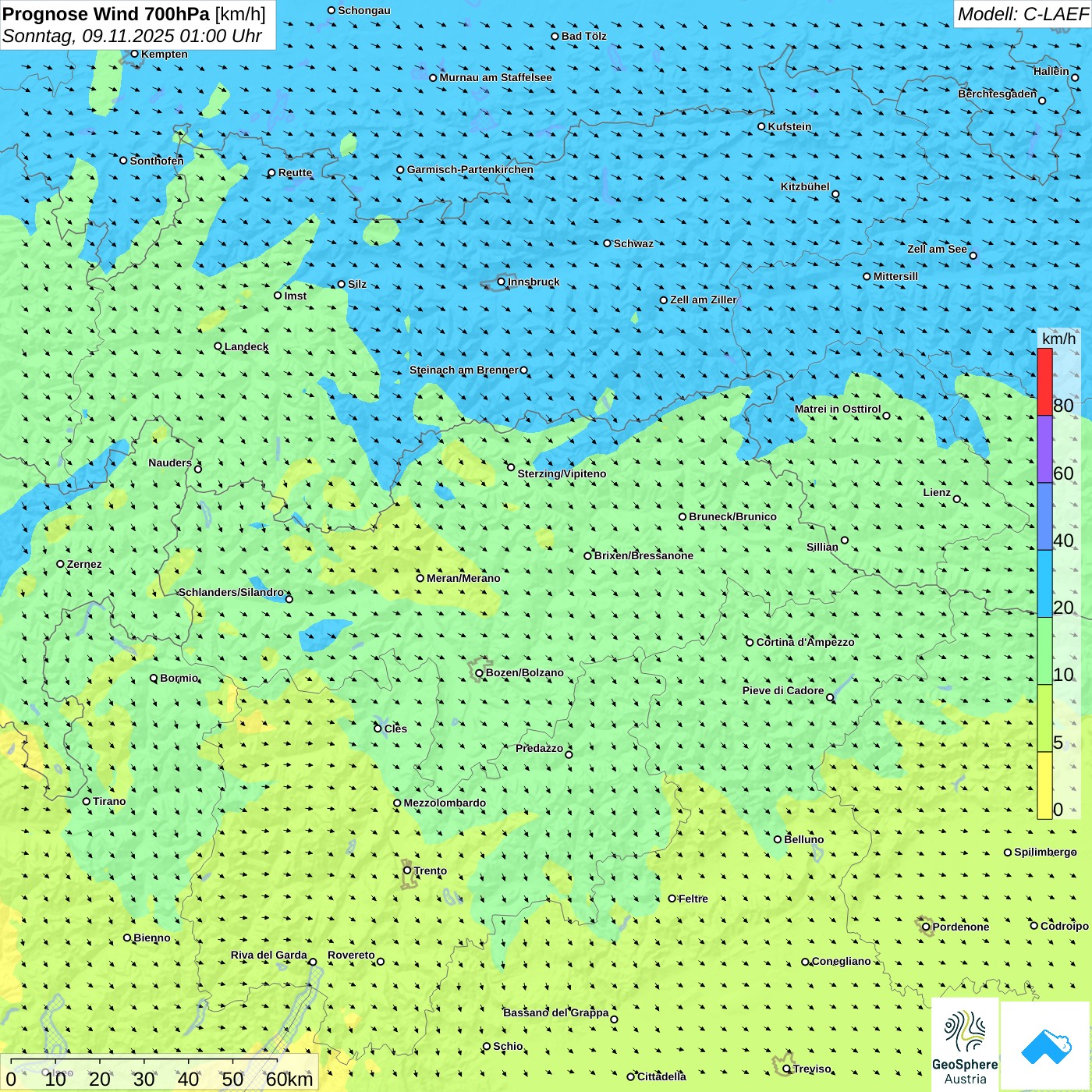This screenshot has height=1092, width=1092.
Task: Click the 'Reutte' label
Action: [295, 172]
